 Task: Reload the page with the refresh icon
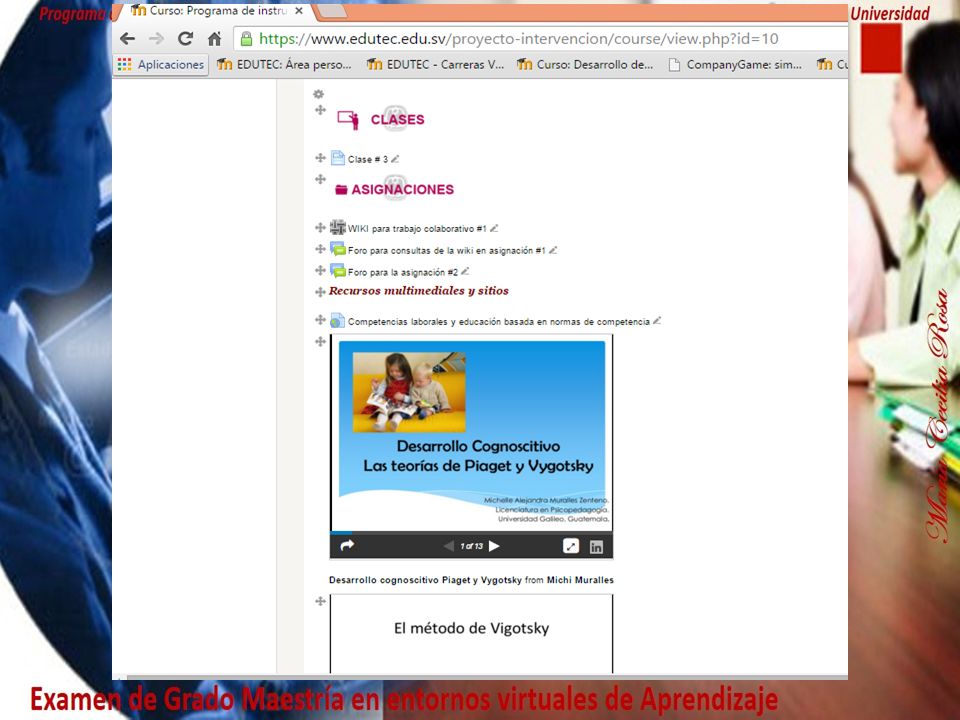click(186, 39)
